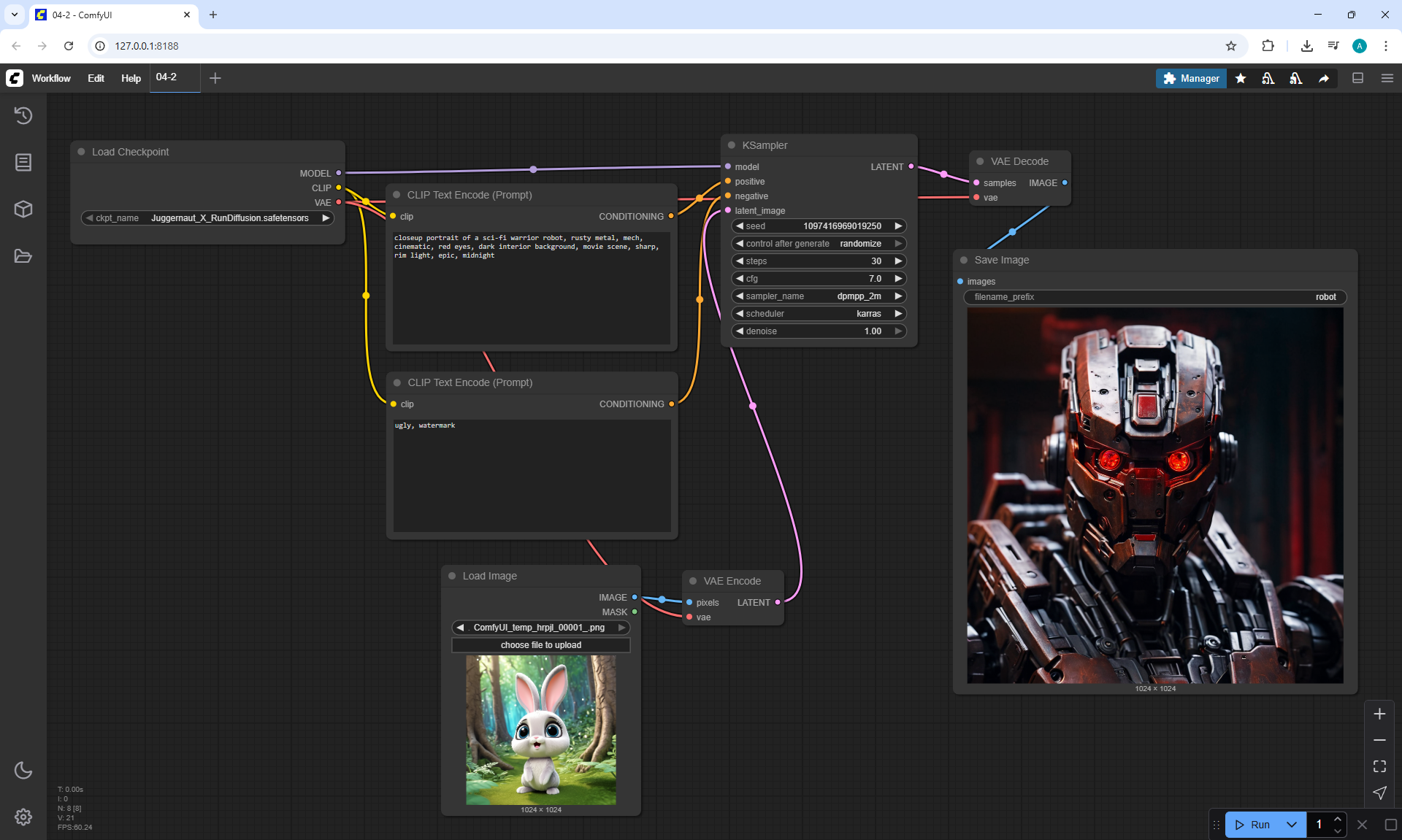1402x840 pixels.
Task: Click choose file to upload button
Action: pyautogui.click(x=540, y=645)
